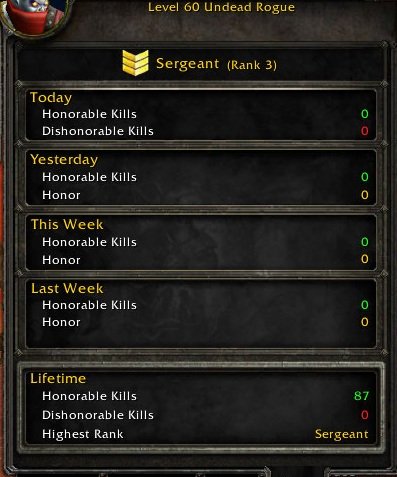This screenshot has width=397, height=477.
Task: Open the Today honor section header
Action: click(51, 98)
